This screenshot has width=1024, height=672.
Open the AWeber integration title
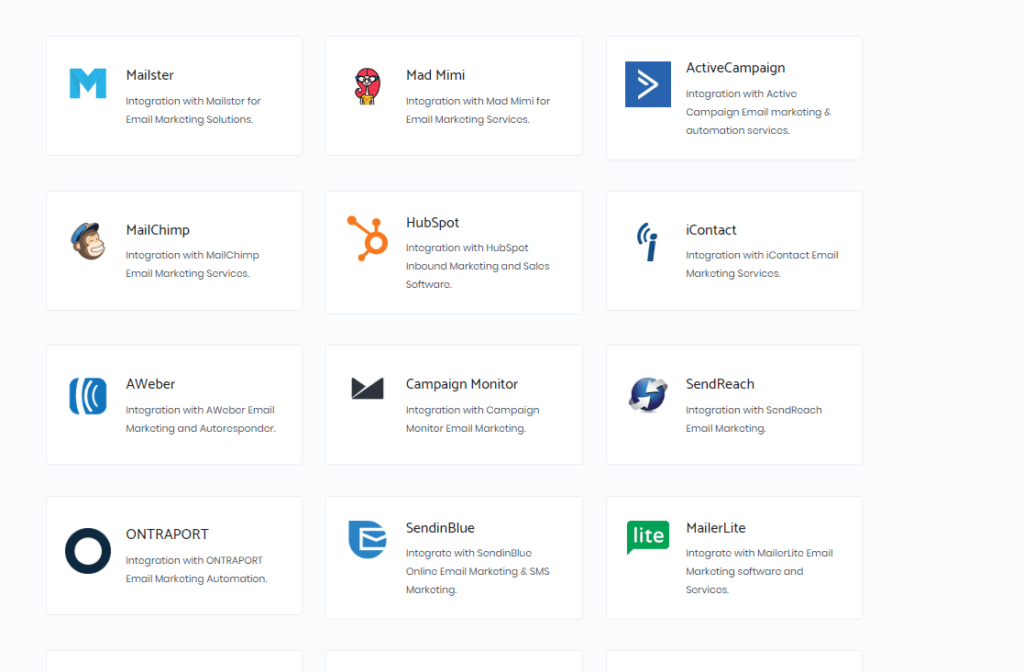tap(150, 384)
